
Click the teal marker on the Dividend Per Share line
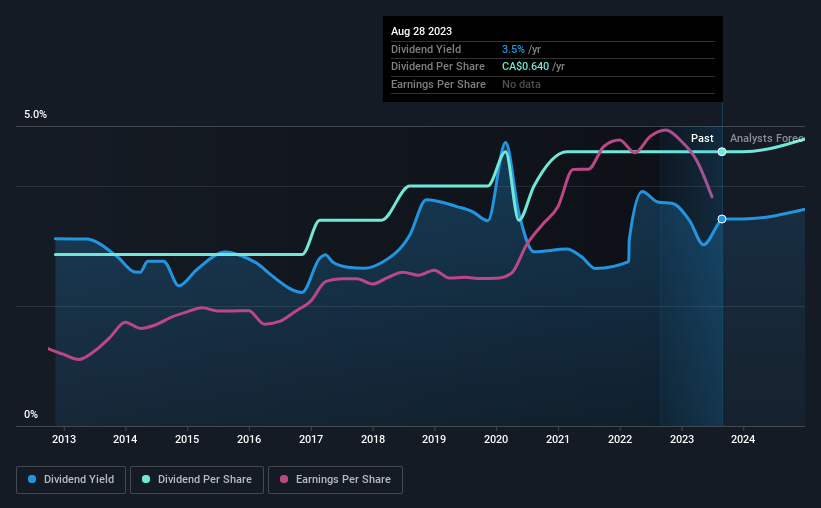coord(722,152)
